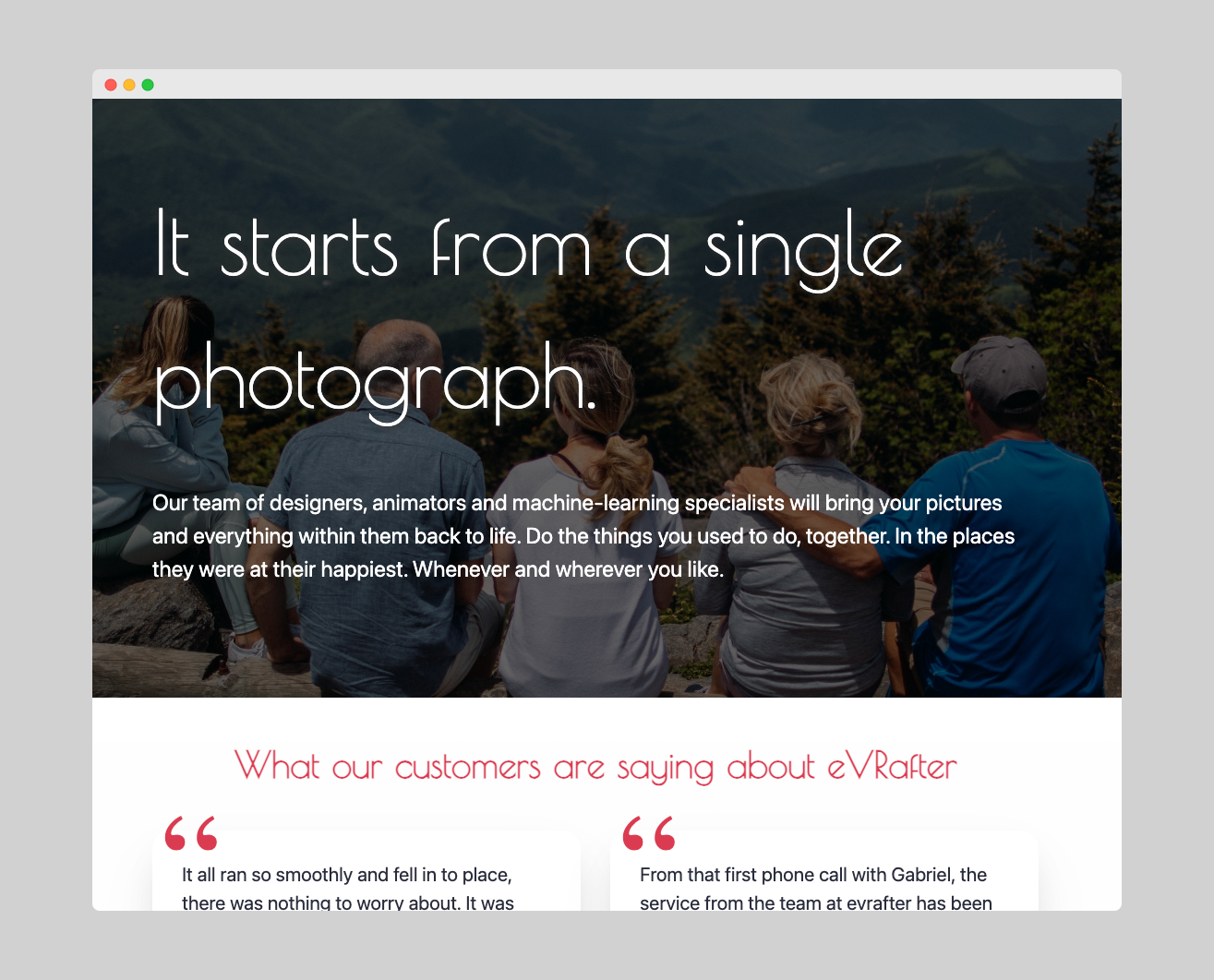Click the red quote mark icon above 'It all ran so smoothly'
The height and width of the screenshot is (980, 1214).
click(x=191, y=832)
